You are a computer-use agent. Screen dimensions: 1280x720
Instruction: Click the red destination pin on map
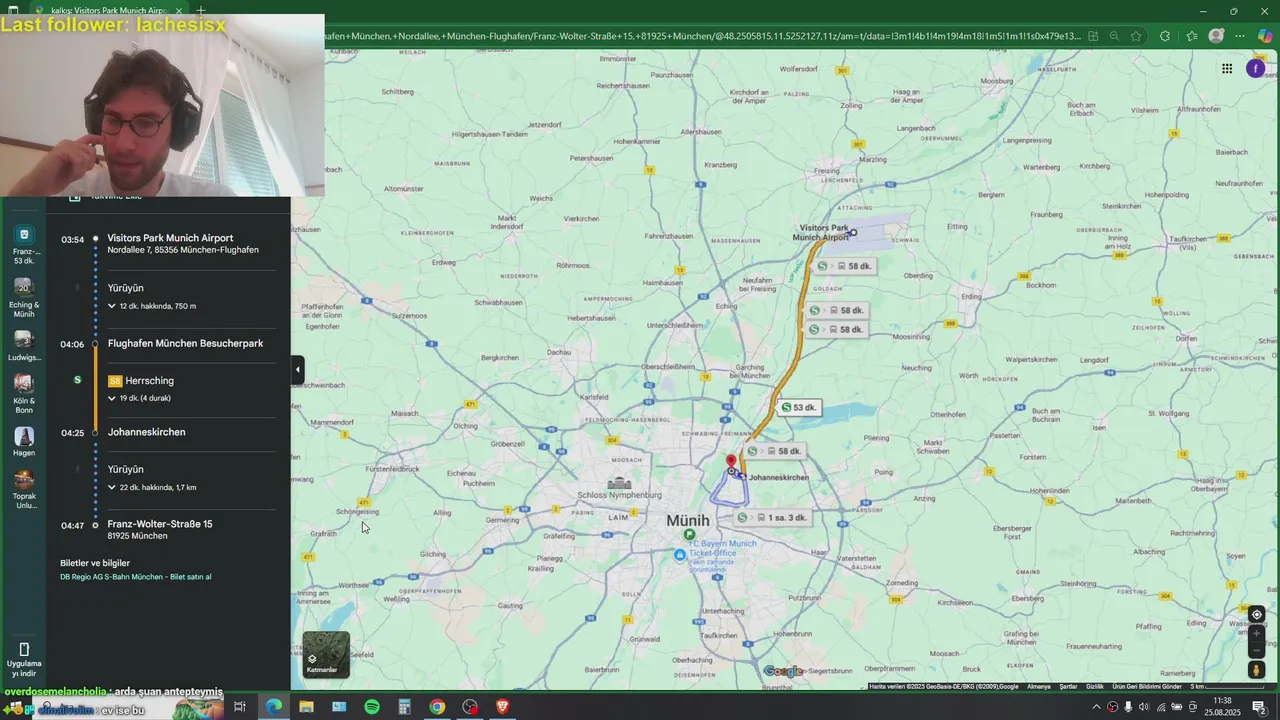coord(731,462)
